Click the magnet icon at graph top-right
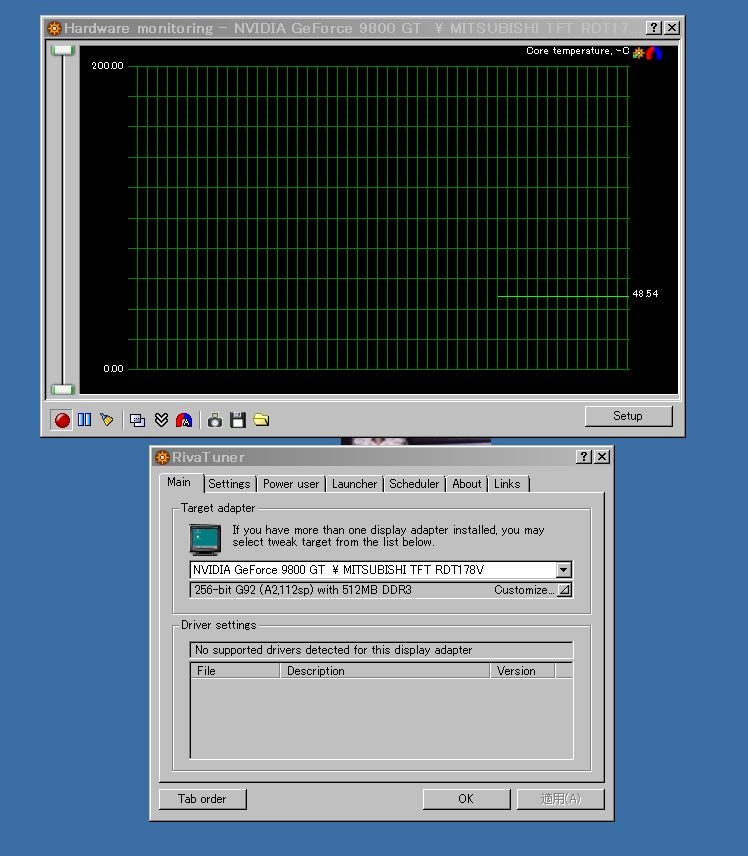Screen dimensions: 748x856 tap(654, 53)
